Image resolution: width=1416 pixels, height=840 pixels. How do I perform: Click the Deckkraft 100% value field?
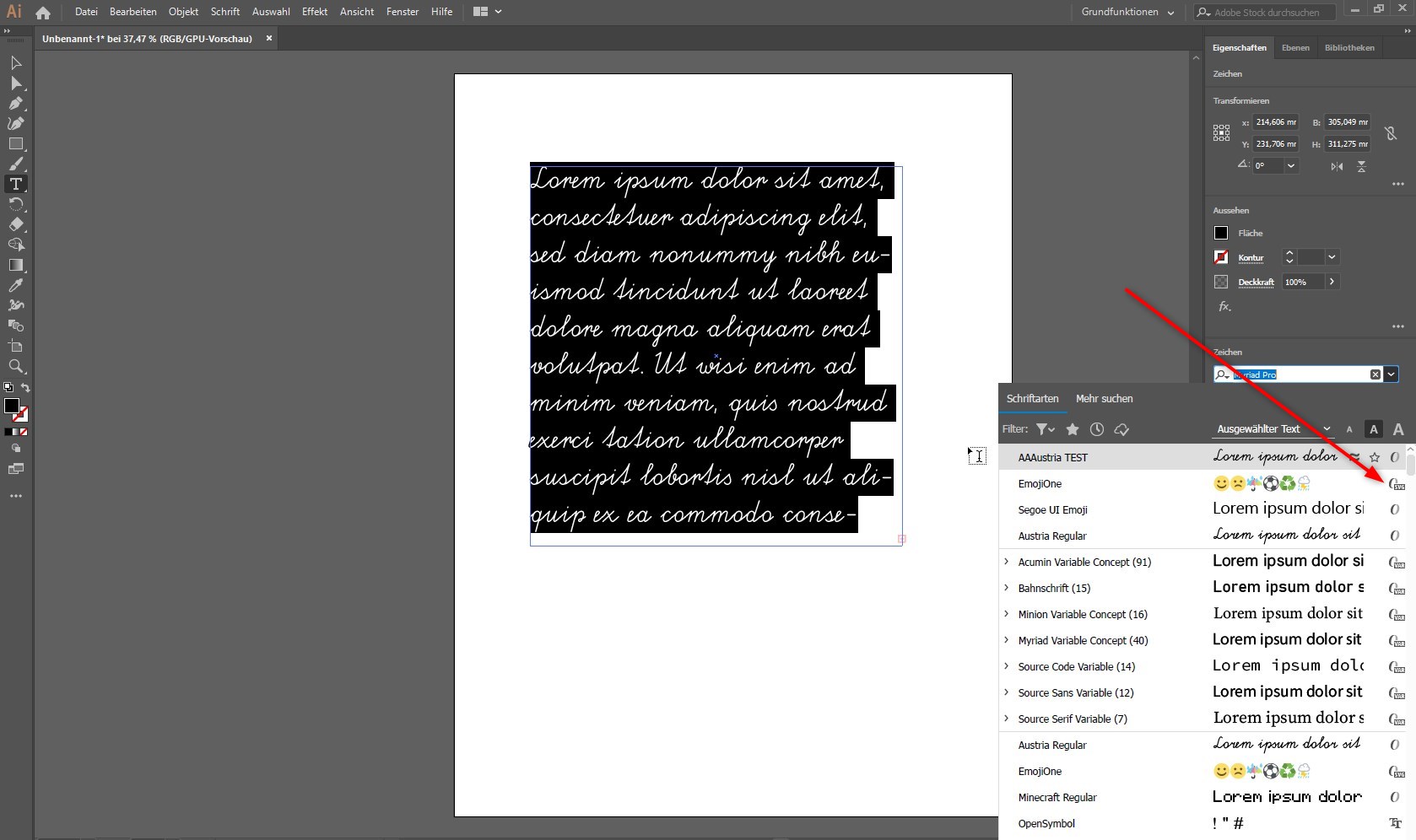[x=1304, y=282]
